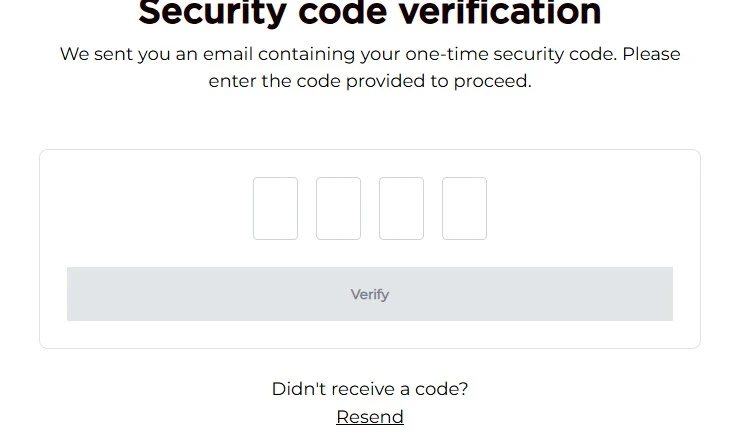Click the 'enter the code provided to proceed' line
The image size is (738, 445).
click(x=370, y=81)
